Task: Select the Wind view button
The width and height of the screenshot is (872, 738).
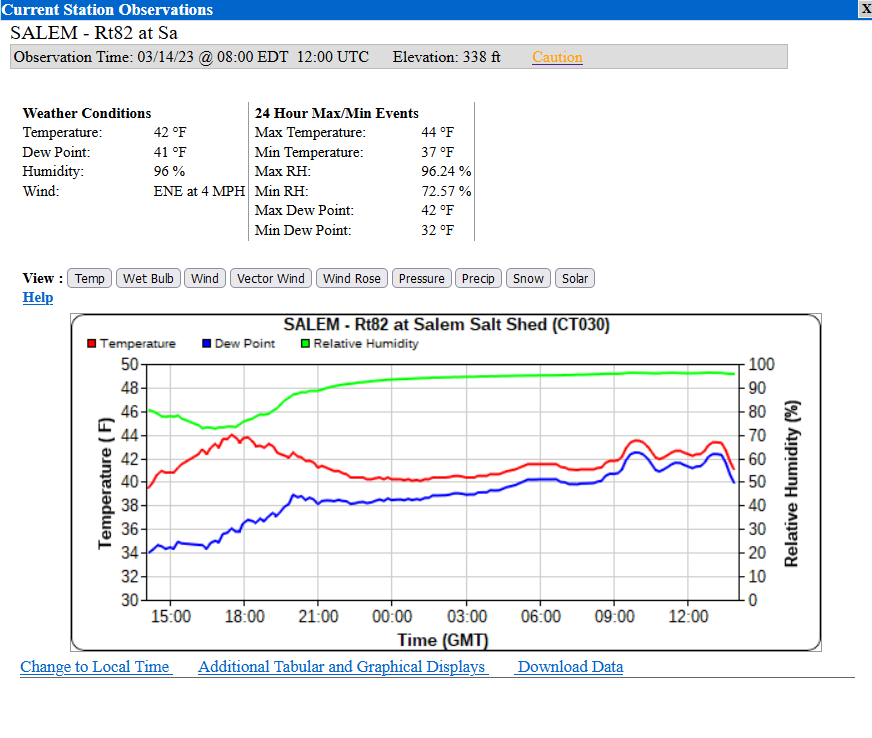Action: 205,278
